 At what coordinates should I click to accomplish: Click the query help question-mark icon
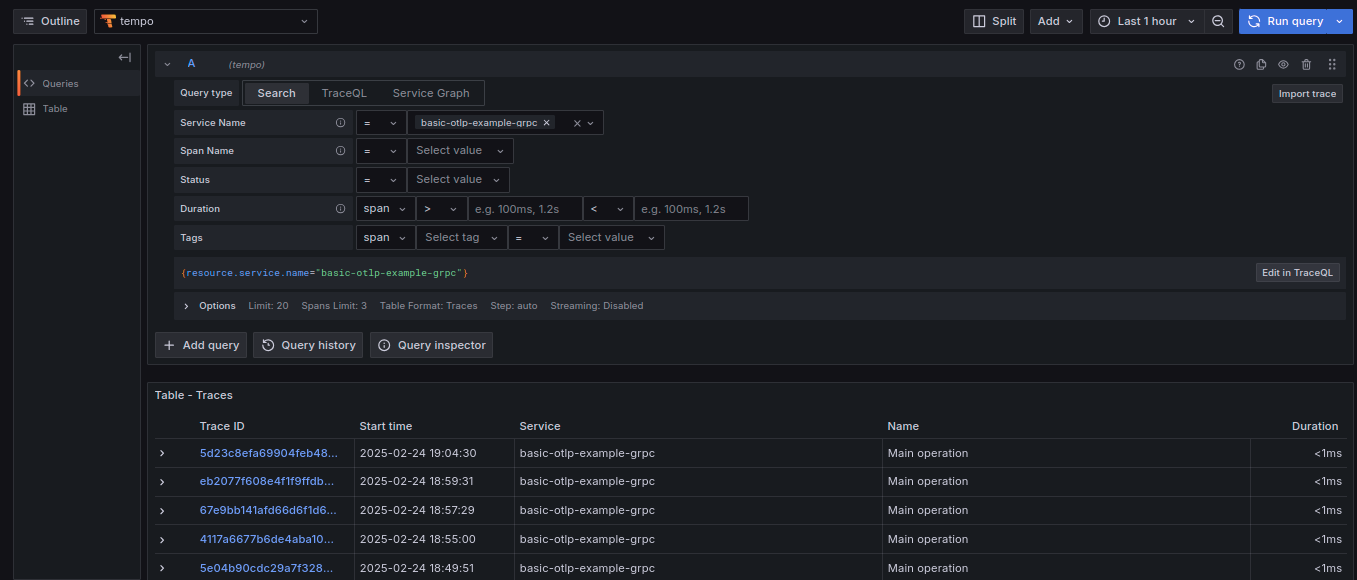[x=1239, y=64]
